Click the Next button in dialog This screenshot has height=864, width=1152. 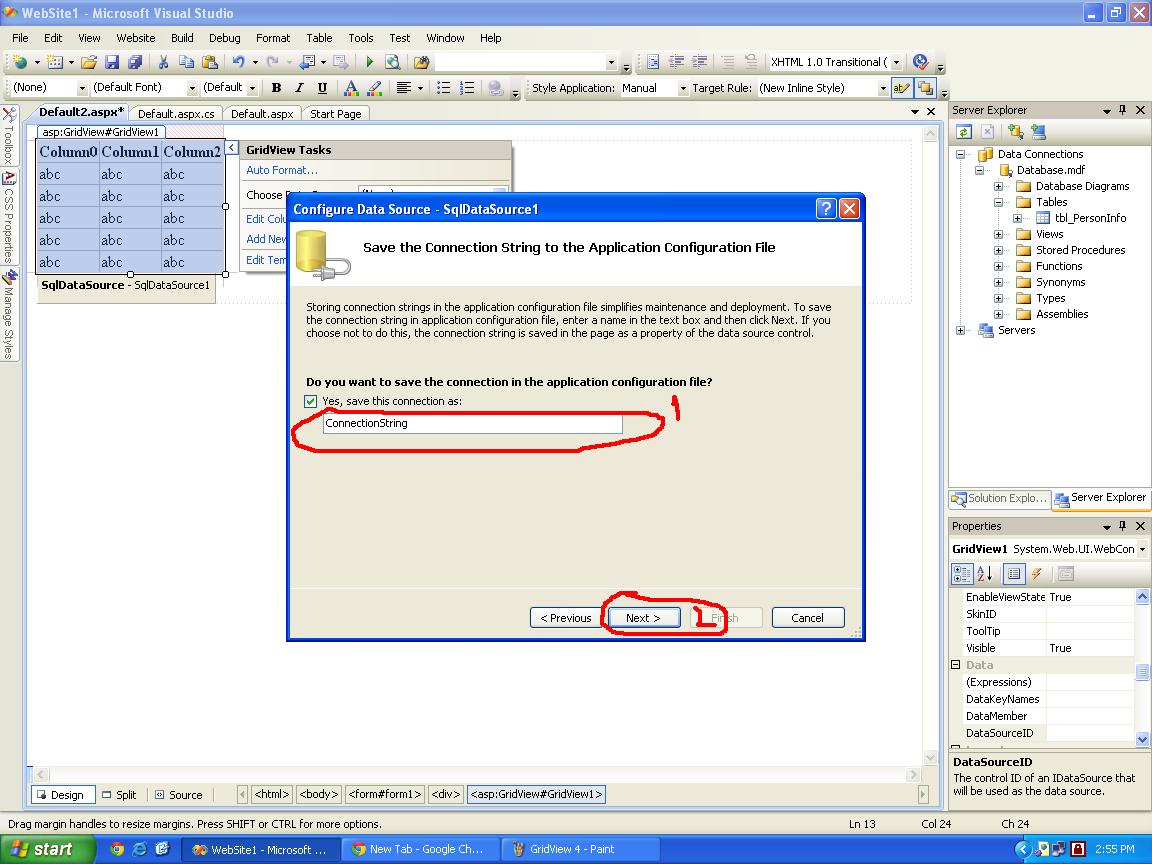643,618
